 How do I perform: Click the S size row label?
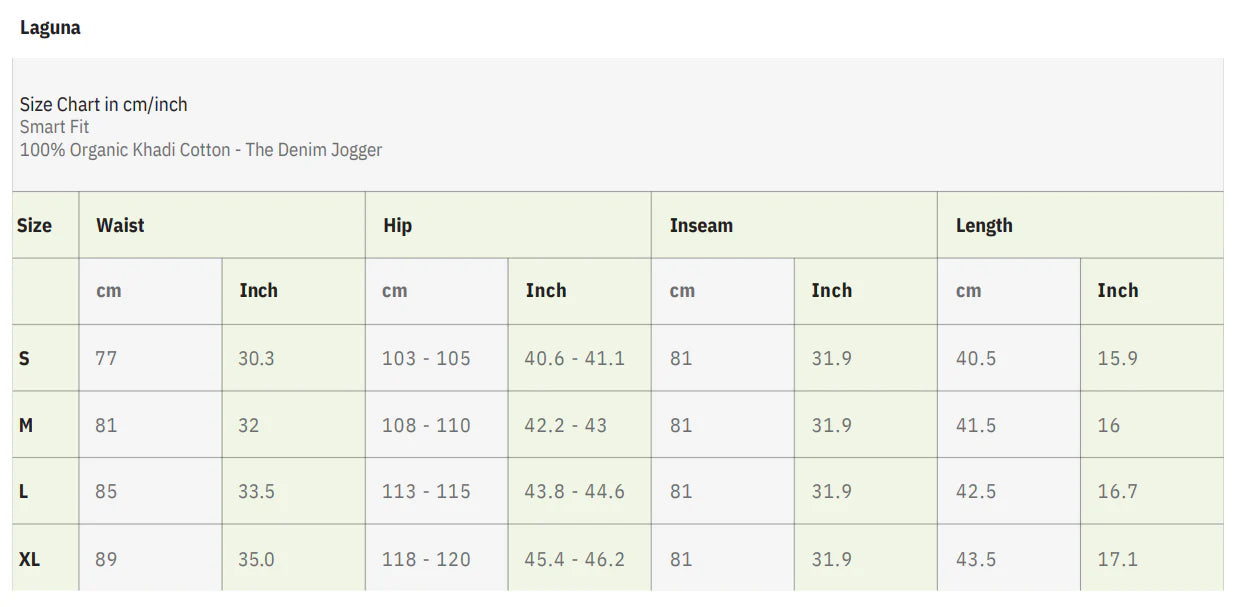point(25,358)
